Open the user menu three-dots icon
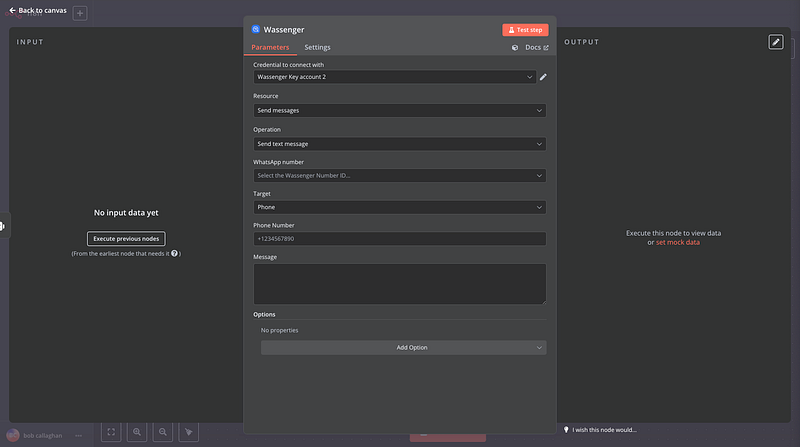 point(78,436)
